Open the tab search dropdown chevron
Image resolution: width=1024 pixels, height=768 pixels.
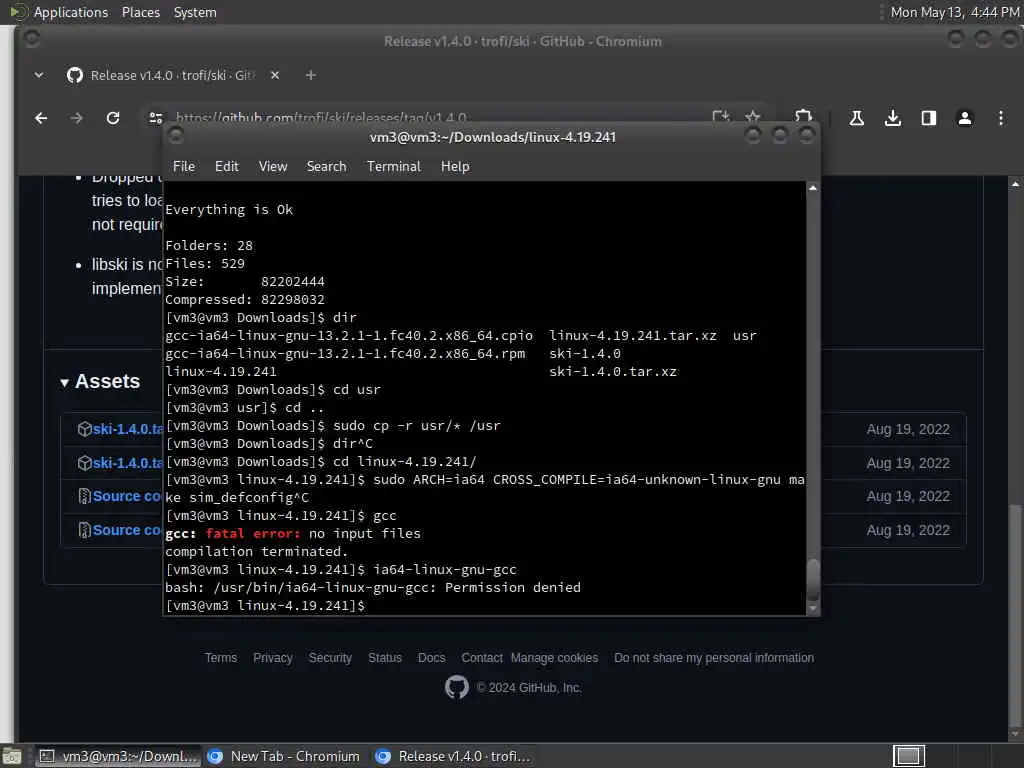[x=39, y=75]
